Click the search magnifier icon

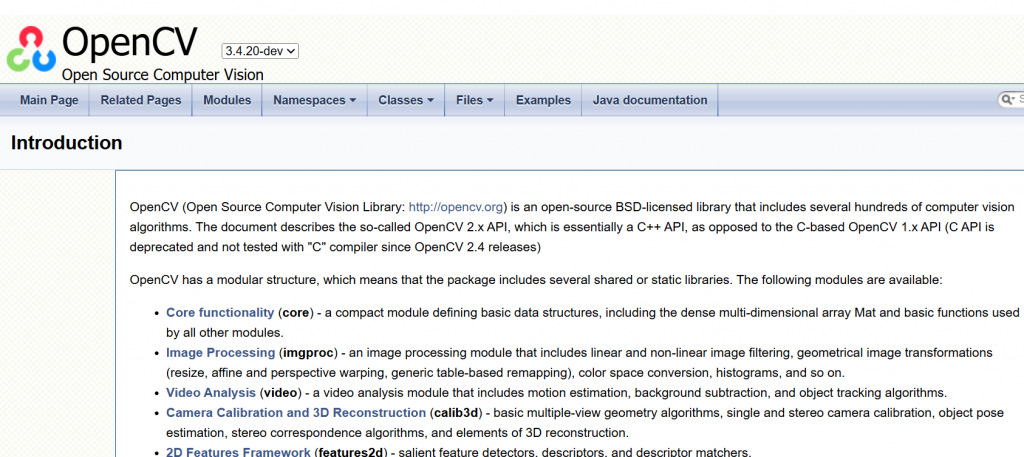[1006, 100]
